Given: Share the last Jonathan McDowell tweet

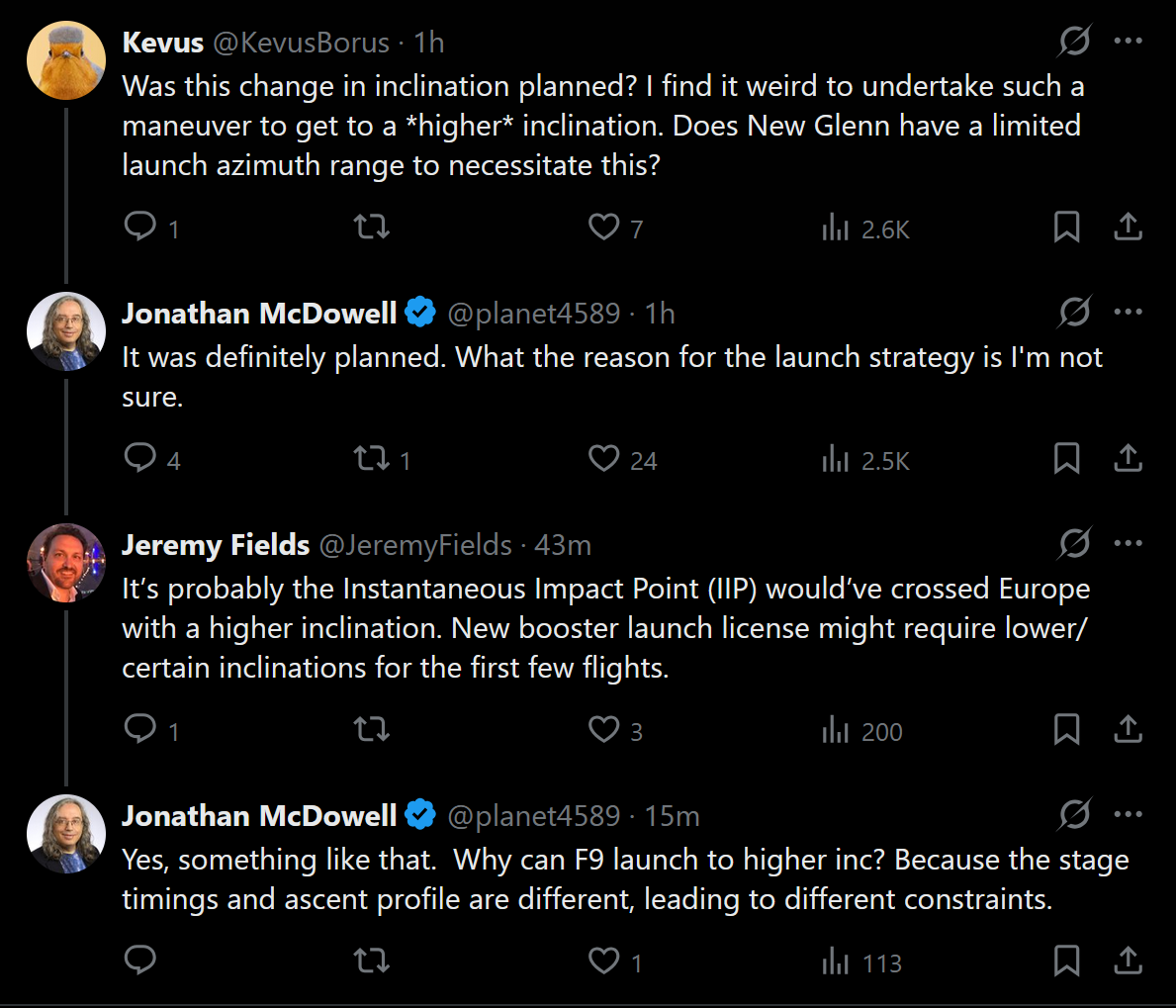Looking at the screenshot, I should [1128, 962].
